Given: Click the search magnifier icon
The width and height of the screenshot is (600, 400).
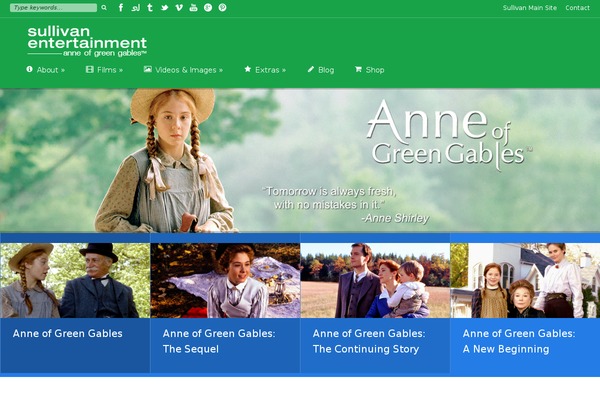Looking at the screenshot, I should pos(104,7).
